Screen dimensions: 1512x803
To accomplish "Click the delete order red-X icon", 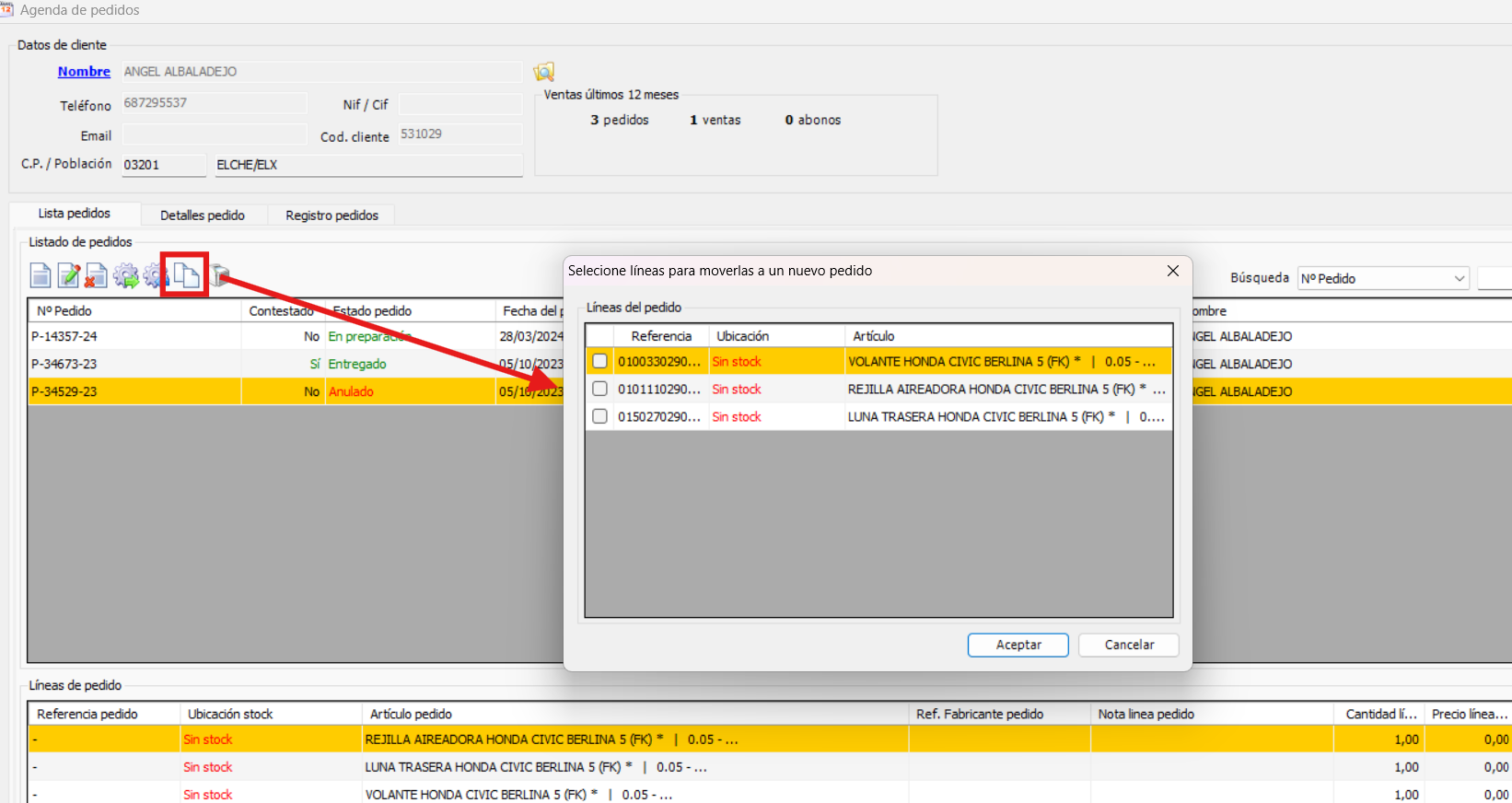I will (96, 275).
